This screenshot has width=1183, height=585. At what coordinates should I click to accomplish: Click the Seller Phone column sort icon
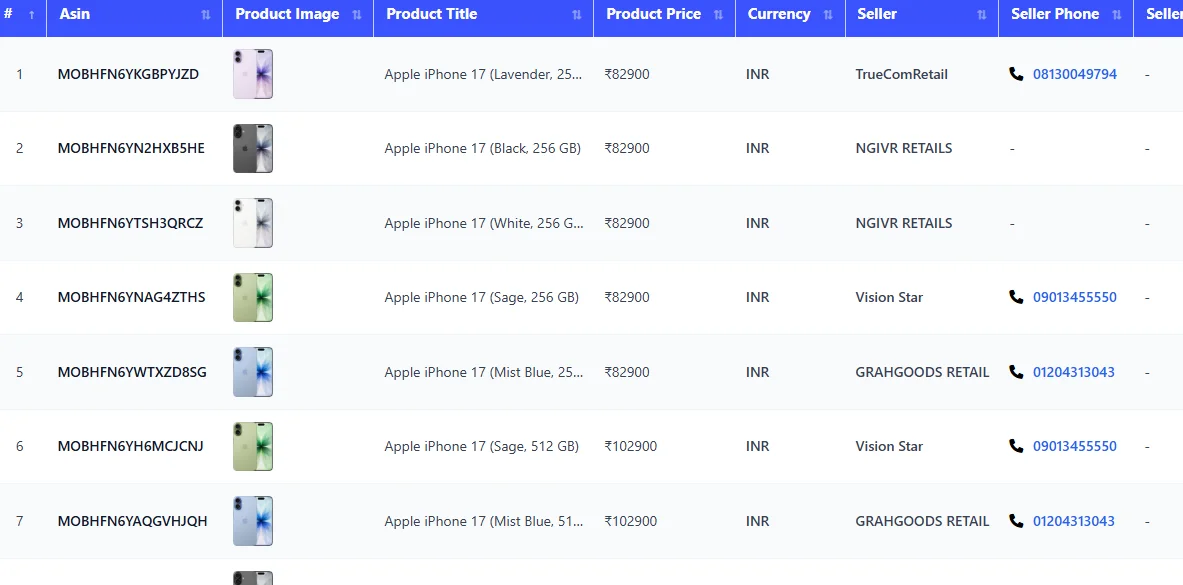point(1117,14)
